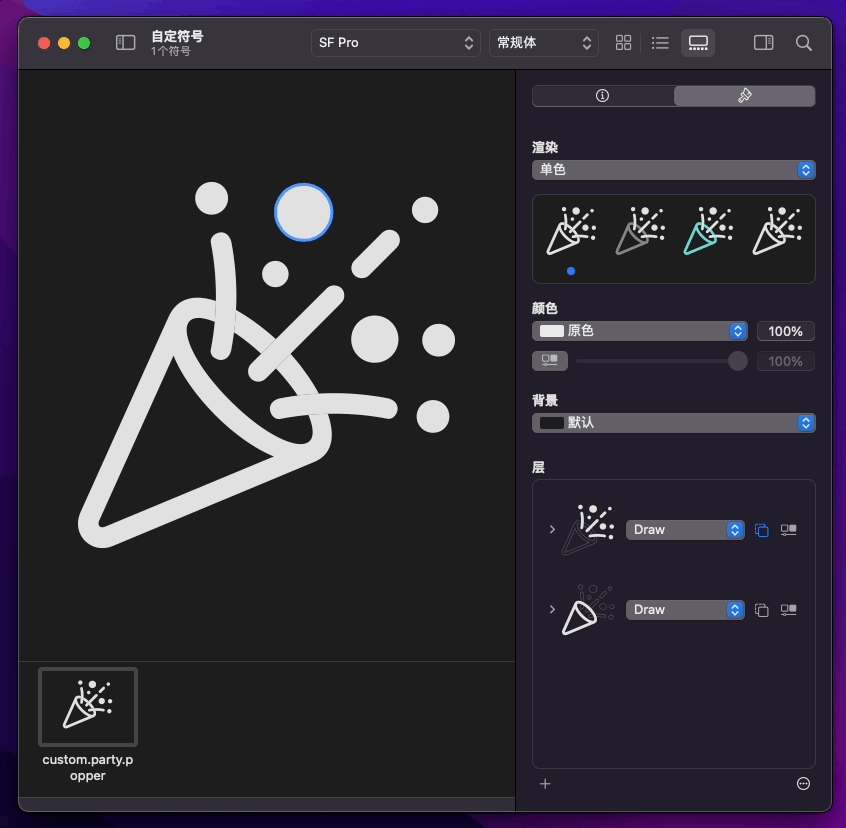Toggle the color opacity slider button
This screenshot has height=828, width=846.
click(550, 360)
